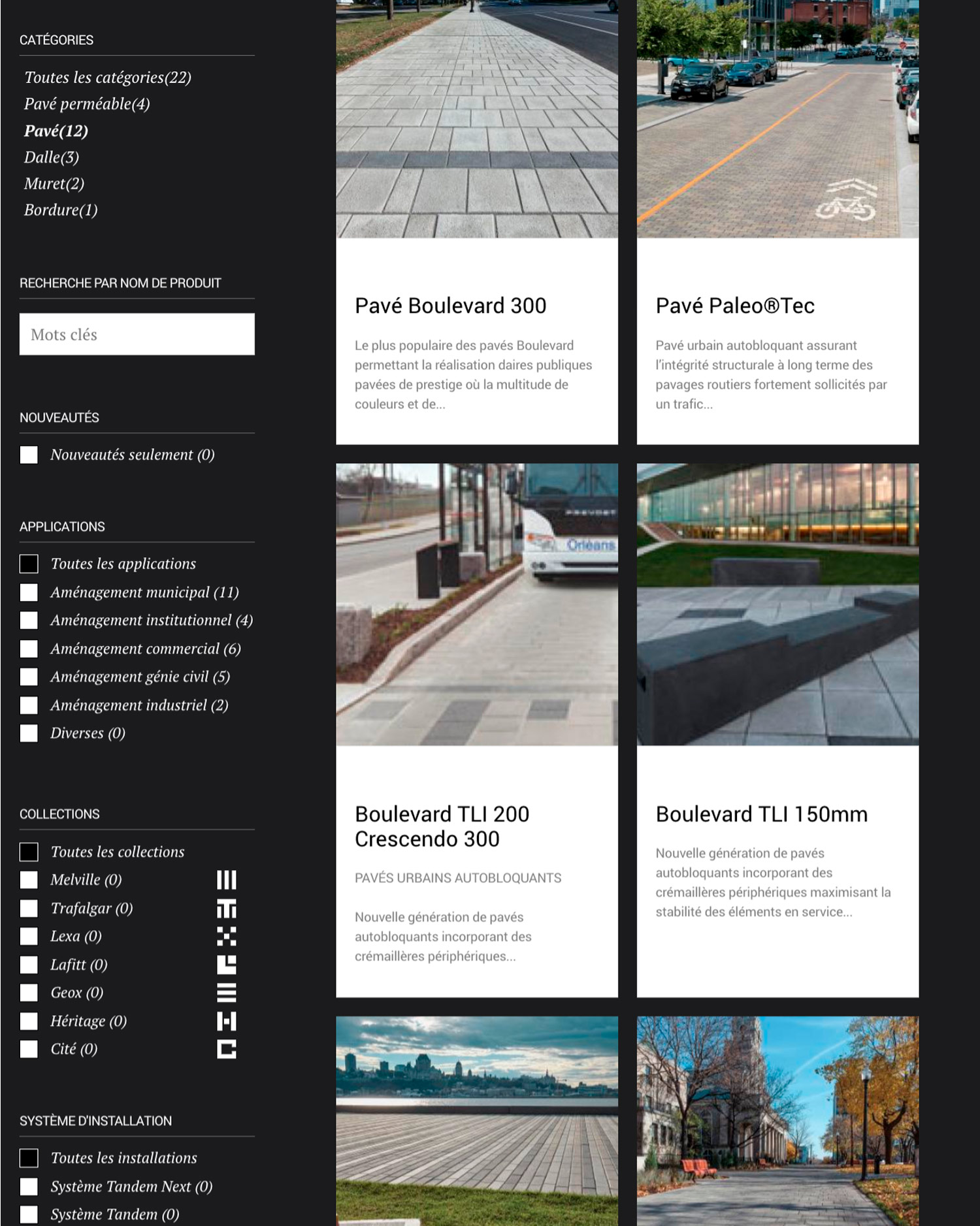Select the Système Tandem Next (0) checkbox
Viewport: 980px width, 1226px height.
[x=29, y=1186]
